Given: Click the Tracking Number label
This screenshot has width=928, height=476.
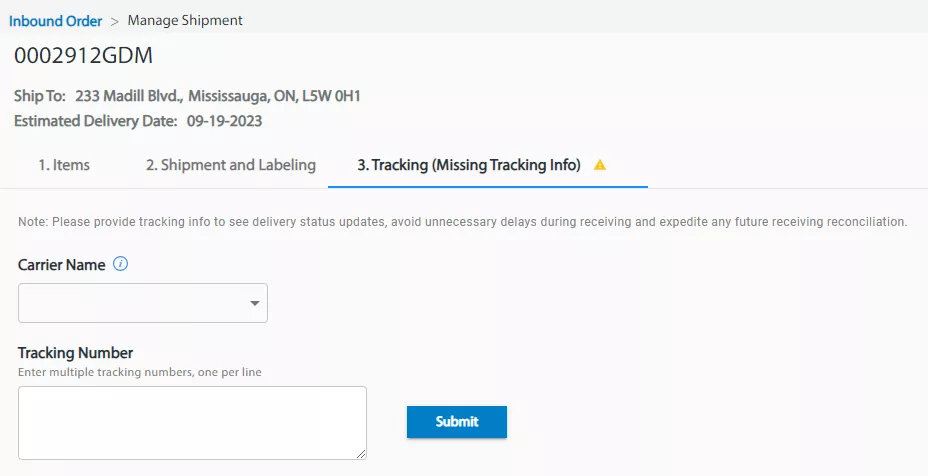Looking at the screenshot, I should click(76, 353).
